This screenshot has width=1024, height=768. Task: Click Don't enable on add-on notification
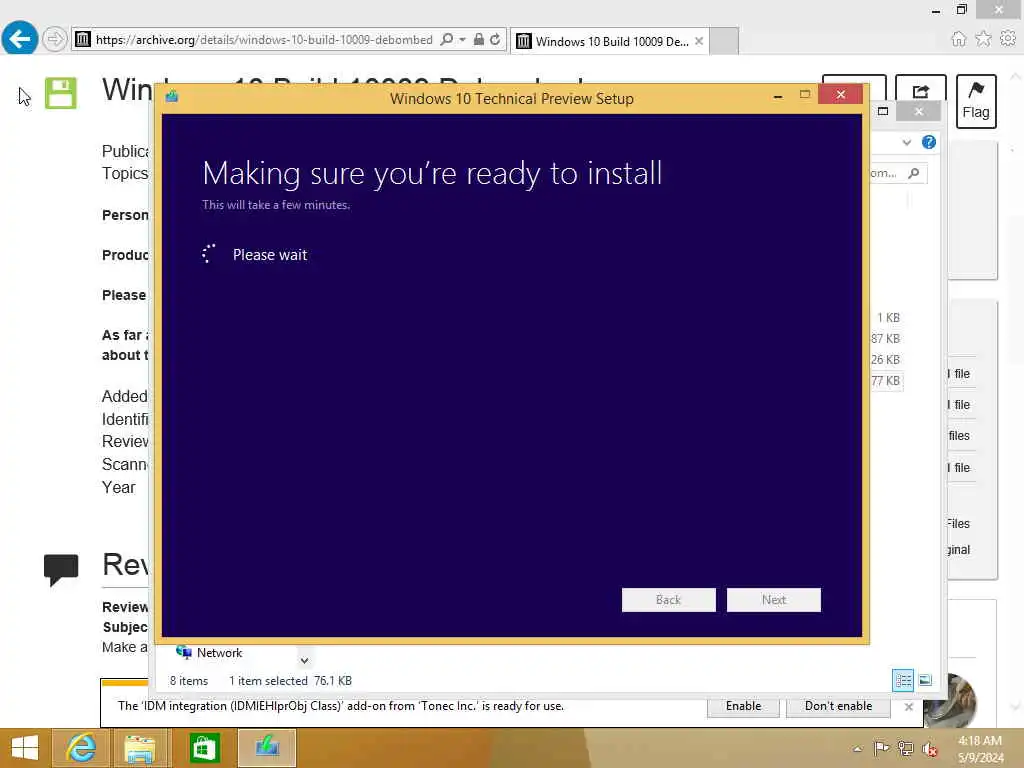click(839, 706)
